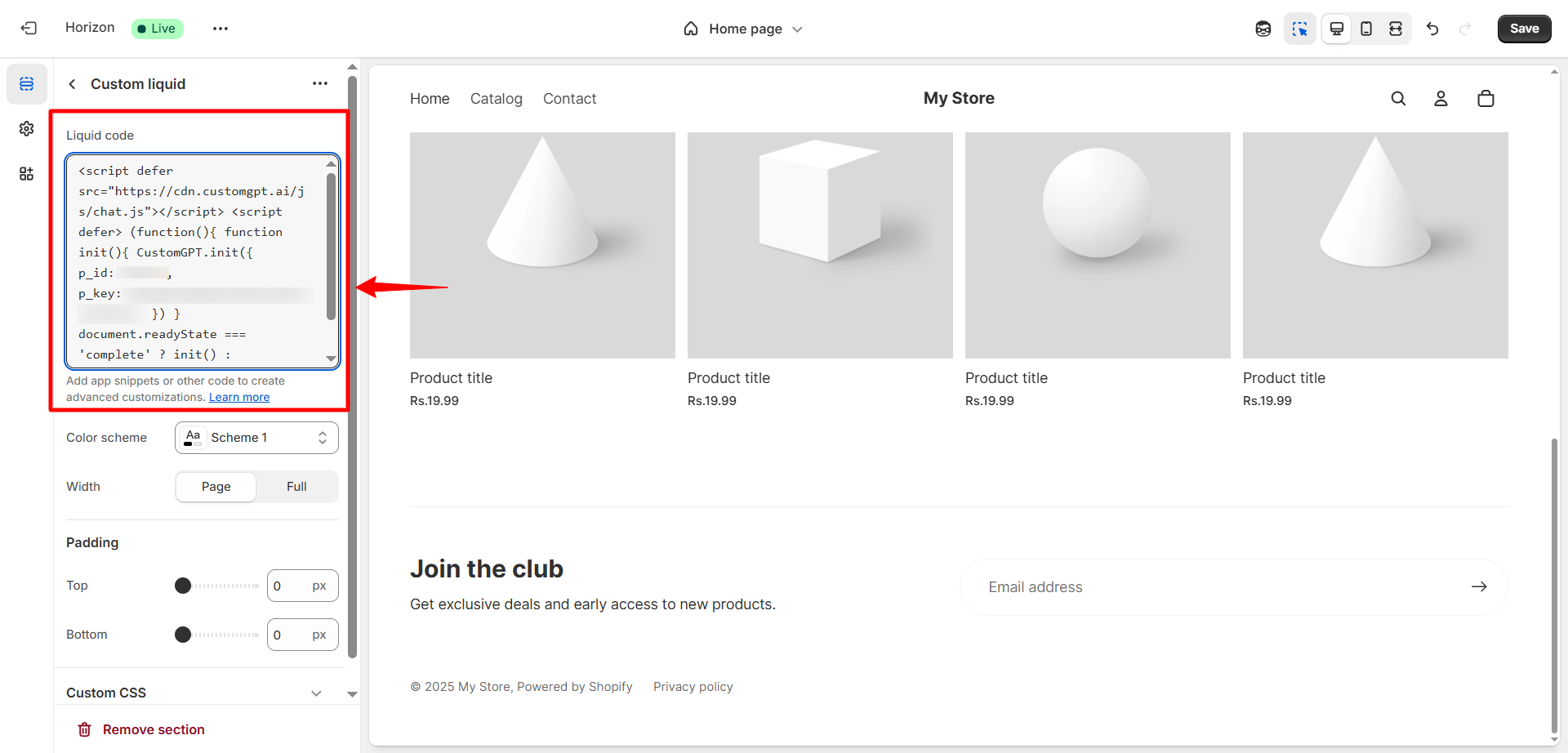Open the Sections sidebar icon
This screenshot has width=1568, height=753.
click(27, 84)
